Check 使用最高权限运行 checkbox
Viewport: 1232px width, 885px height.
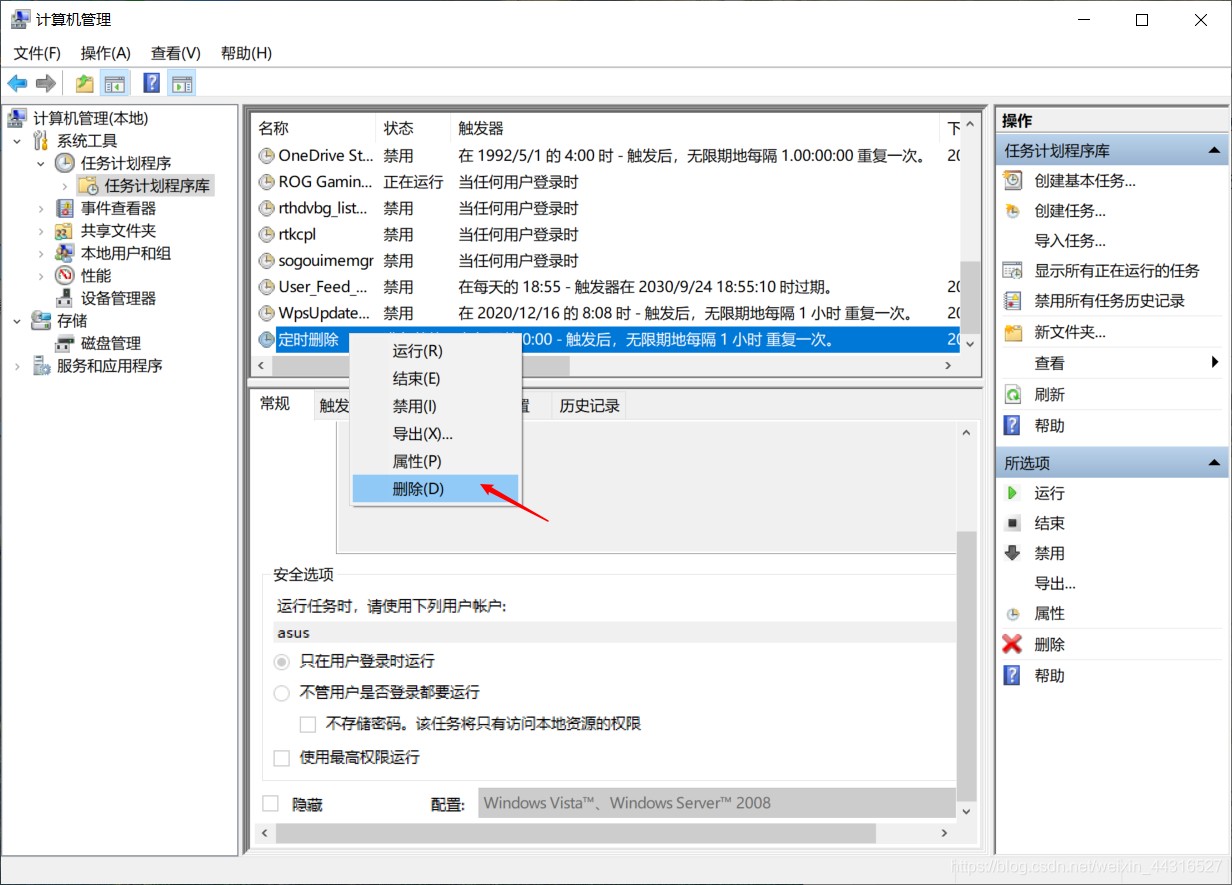pyautogui.click(x=281, y=758)
